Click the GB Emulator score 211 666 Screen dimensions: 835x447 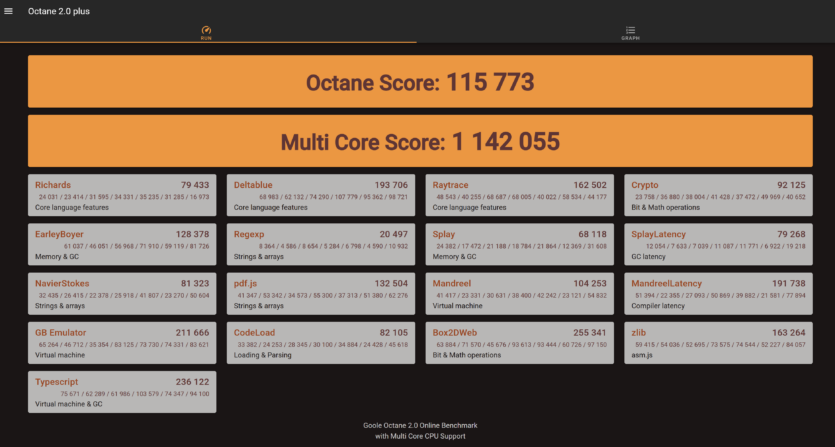click(x=192, y=332)
